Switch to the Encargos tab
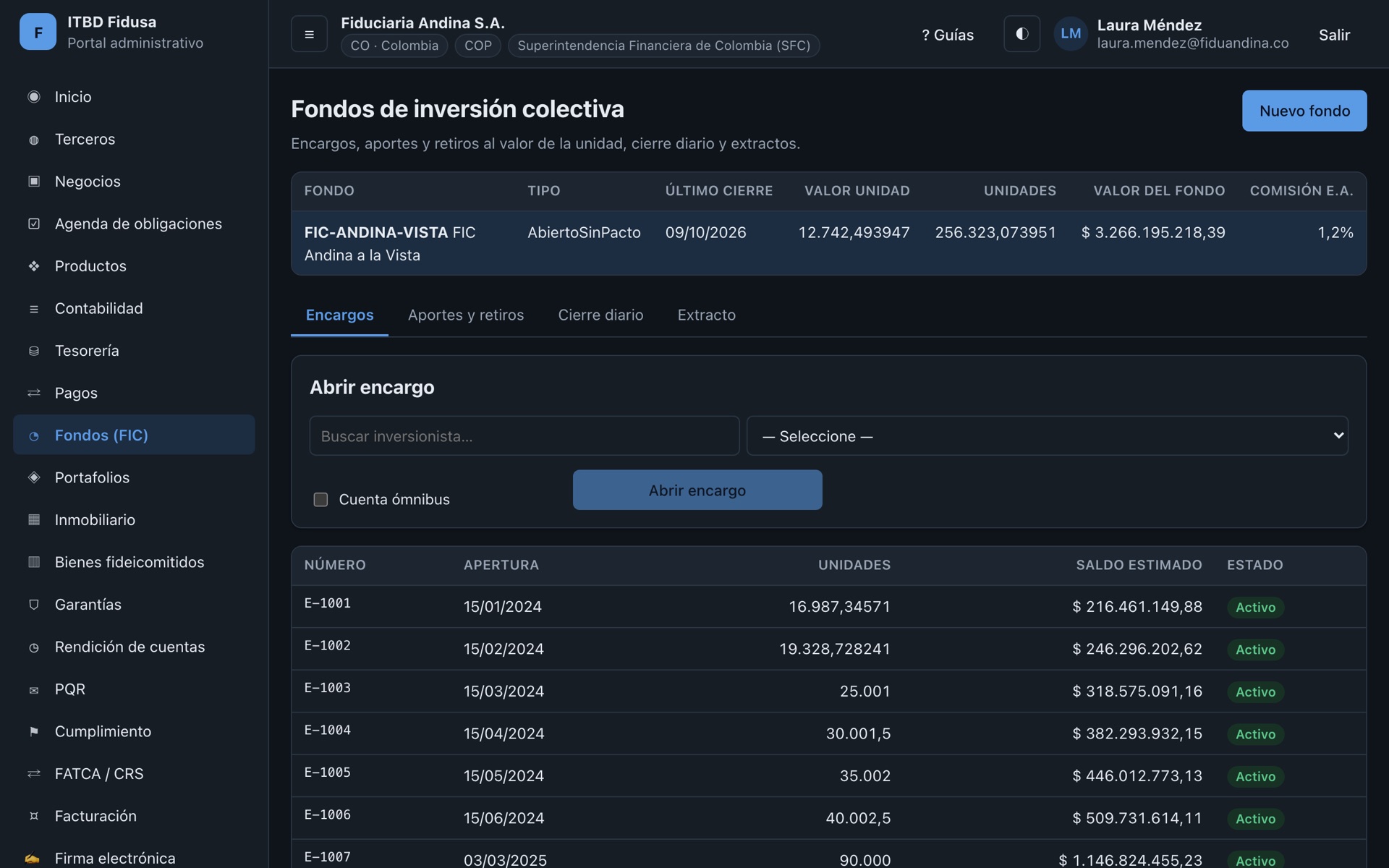Viewport: 1389px width, 868px height. [339, 315]
